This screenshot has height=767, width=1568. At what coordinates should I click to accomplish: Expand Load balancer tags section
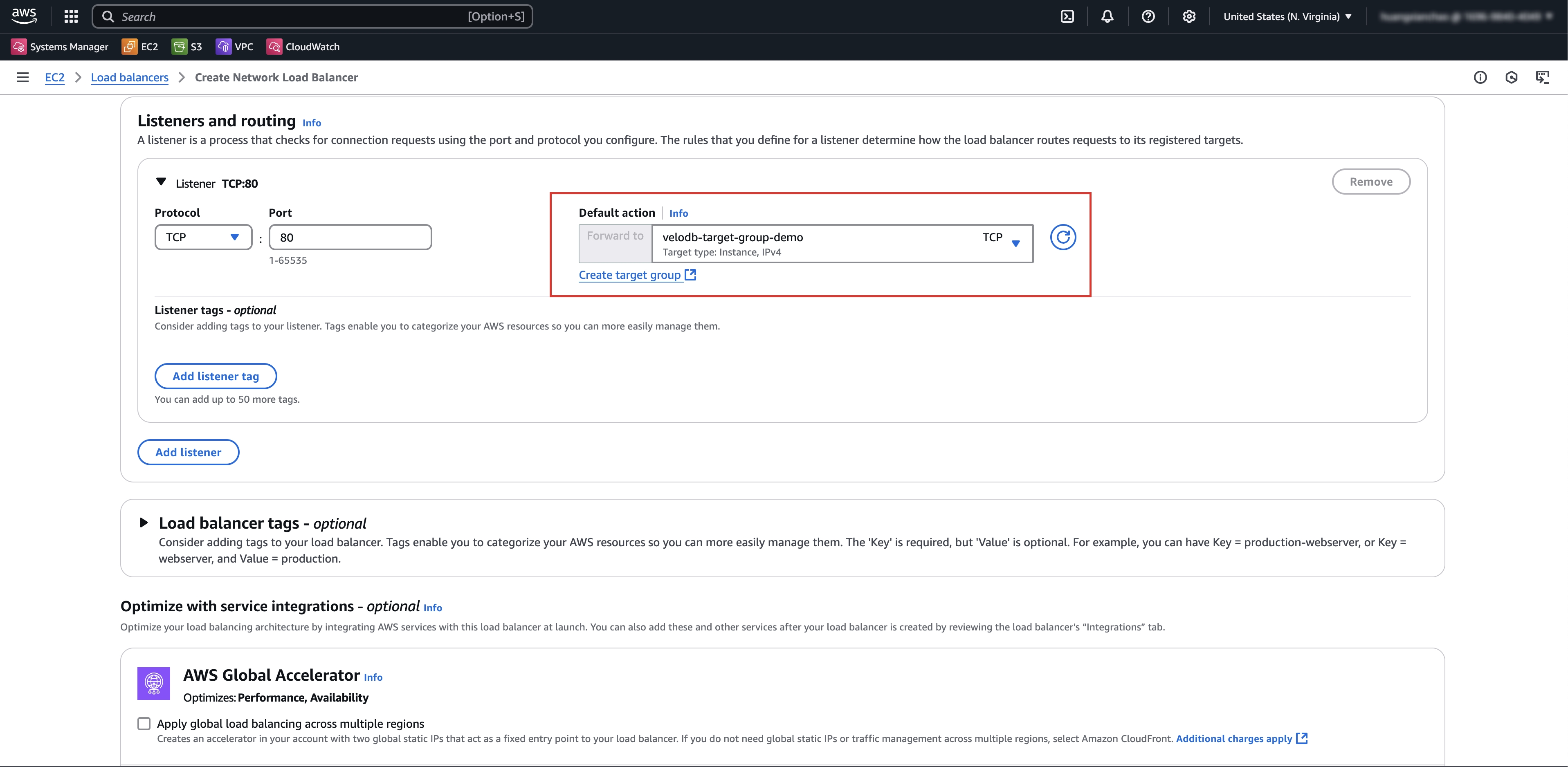coord(144,522)
